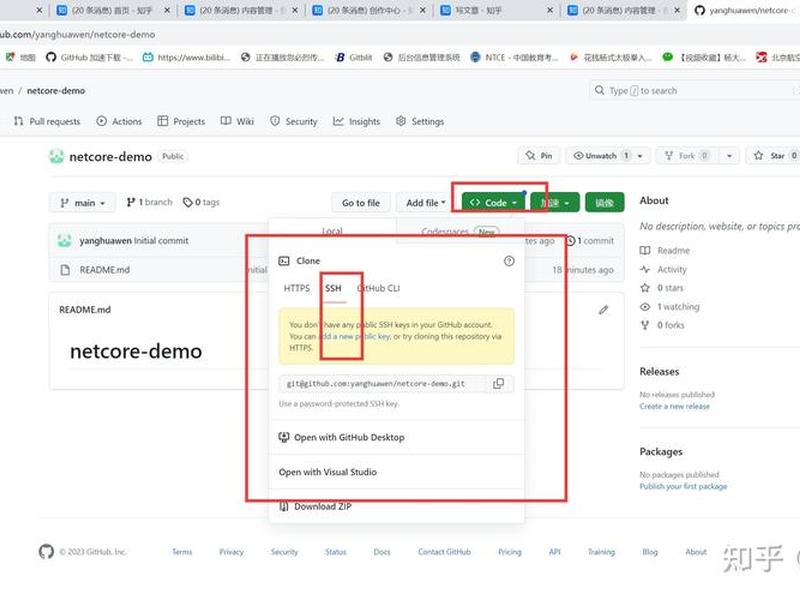Open the Pull requests tab
This screenshot has height=600, width=800.
pos(47,121)
